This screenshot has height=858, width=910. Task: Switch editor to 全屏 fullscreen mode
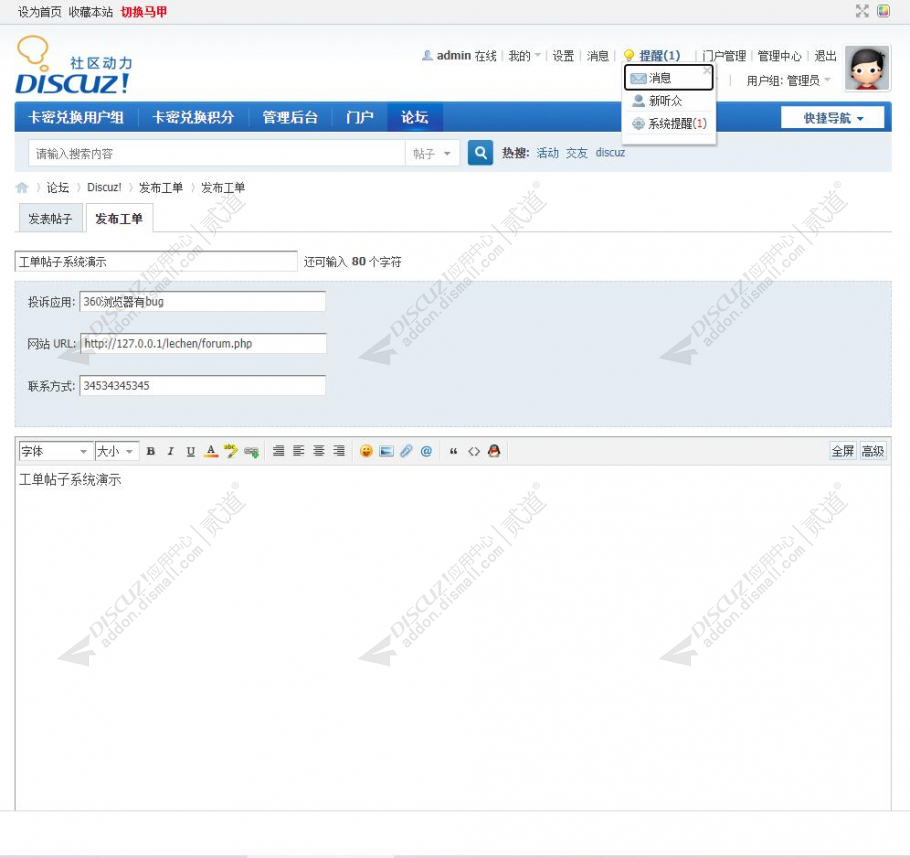843,451
